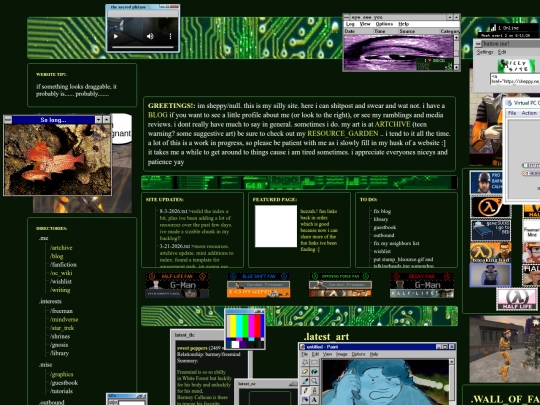Select the rectangle select tool in Paint
The image size is (540, 405).
tap(314, 362)
